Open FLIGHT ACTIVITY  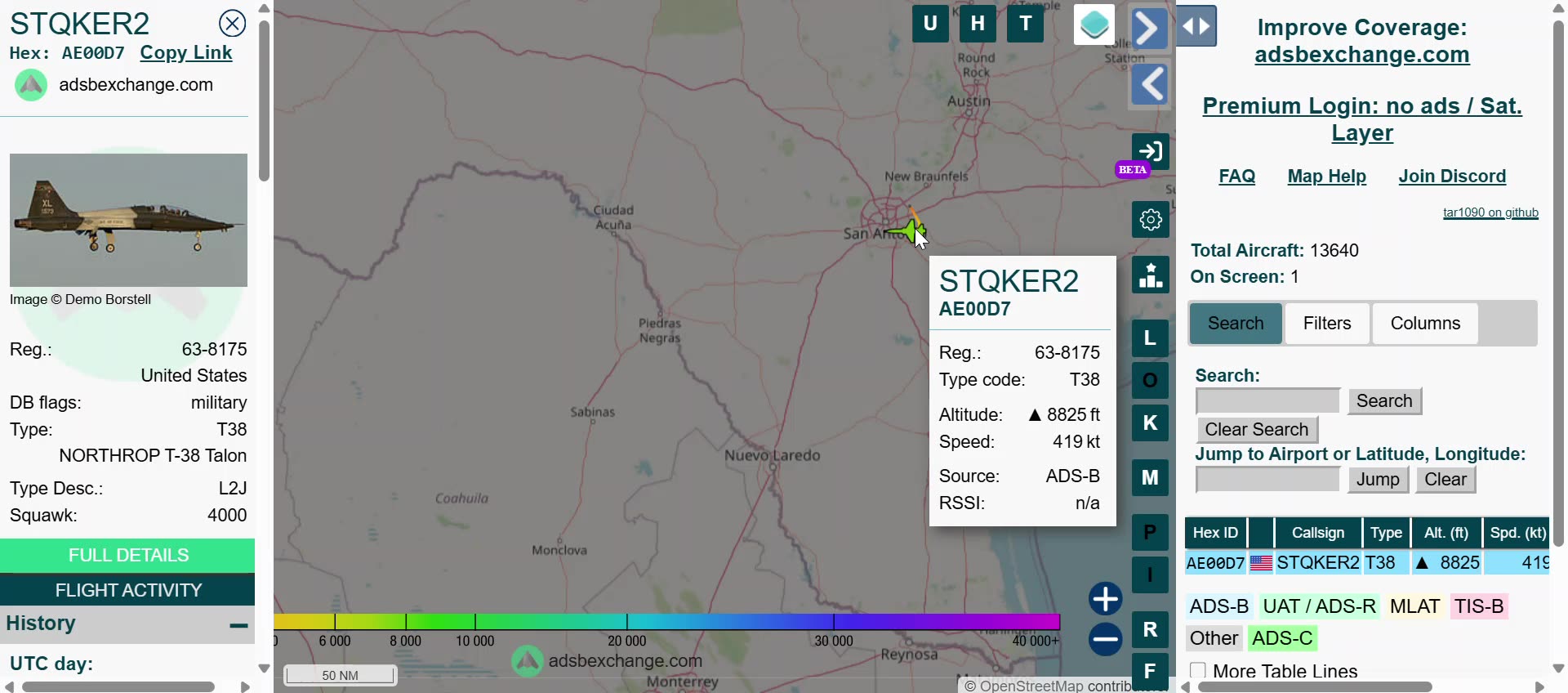coord(128,590)
